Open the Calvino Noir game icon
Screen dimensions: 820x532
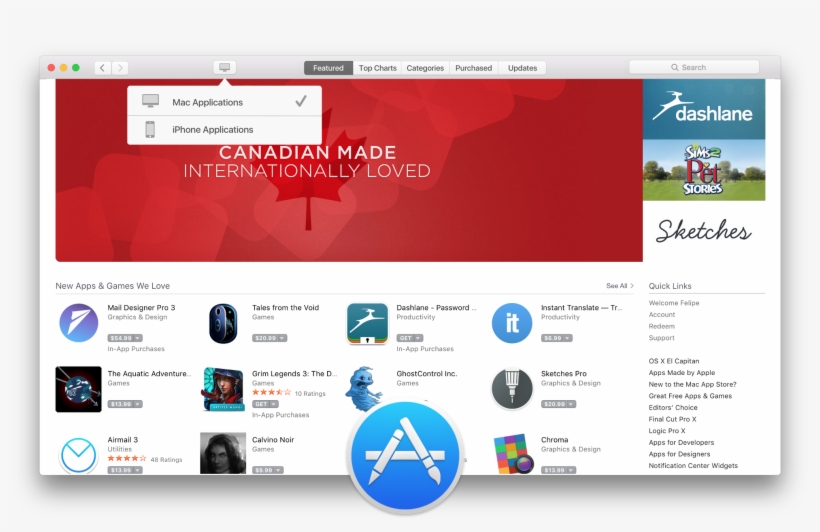coord(223,453)
